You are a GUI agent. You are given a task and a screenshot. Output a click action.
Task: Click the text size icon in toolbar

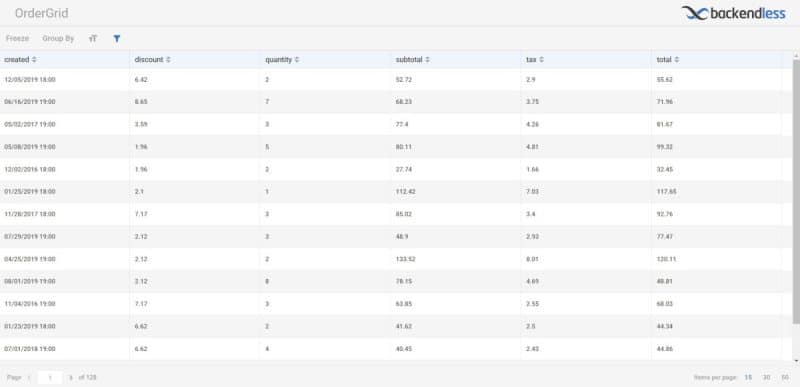tap(93, 38)
